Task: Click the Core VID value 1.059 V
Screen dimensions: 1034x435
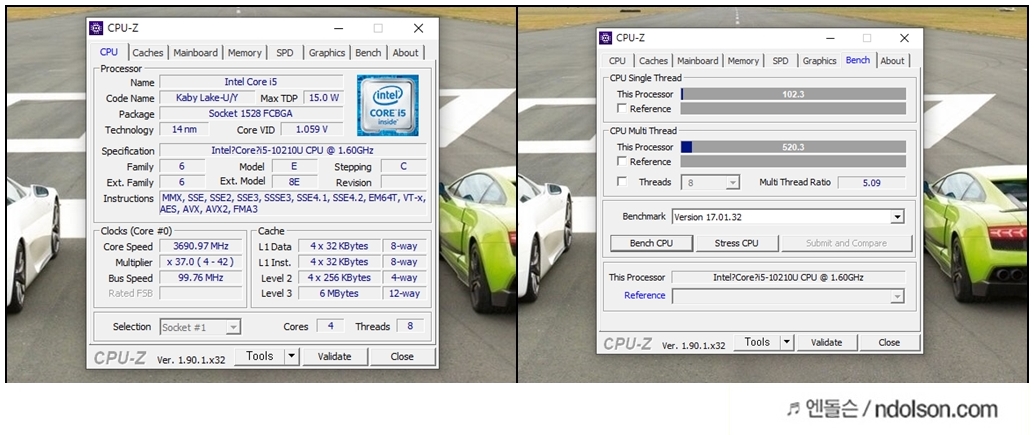Action: (x=312, y=129)
